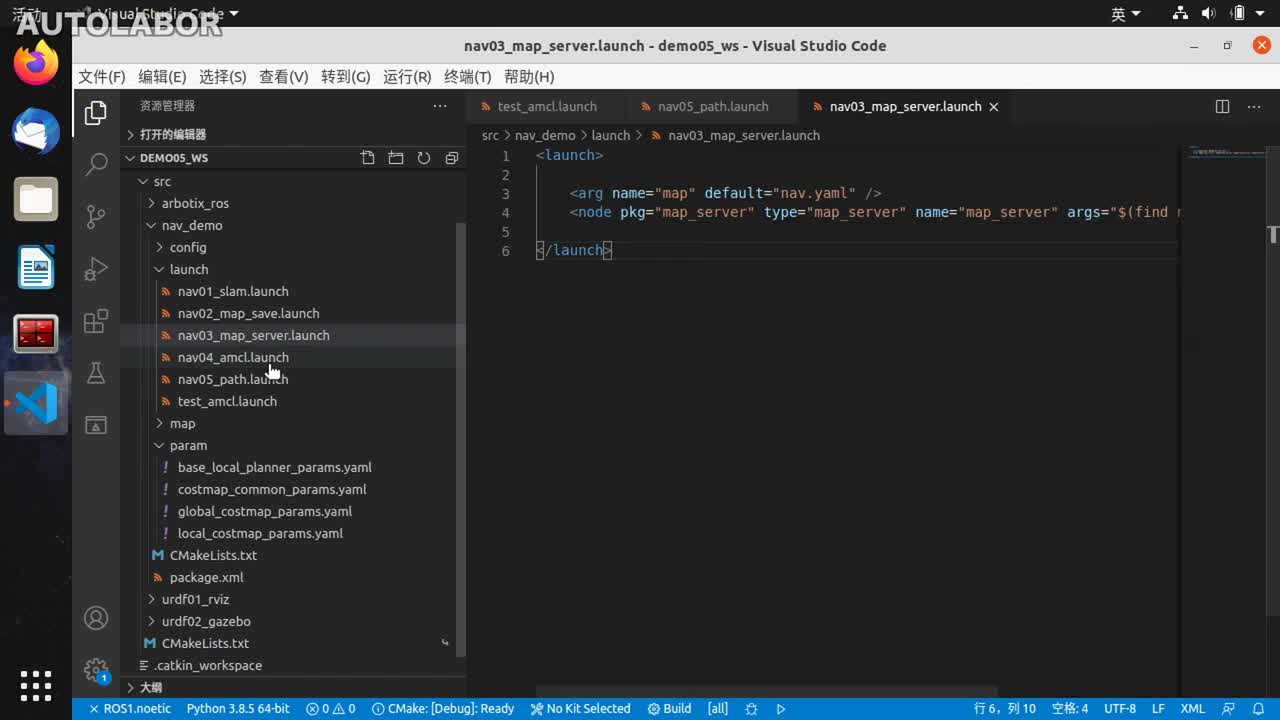Open Manage settings gear
1280x720 pixels.
pyautogui.click(x=96, y=669)
